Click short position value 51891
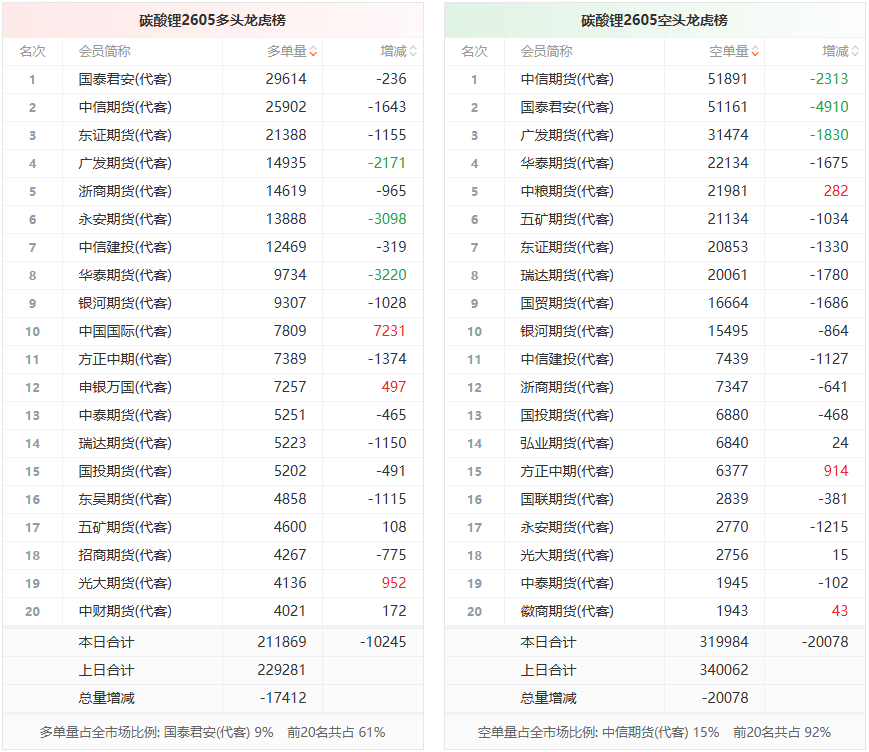This screenshot has width=869, height=752. (x=728, y=79)
